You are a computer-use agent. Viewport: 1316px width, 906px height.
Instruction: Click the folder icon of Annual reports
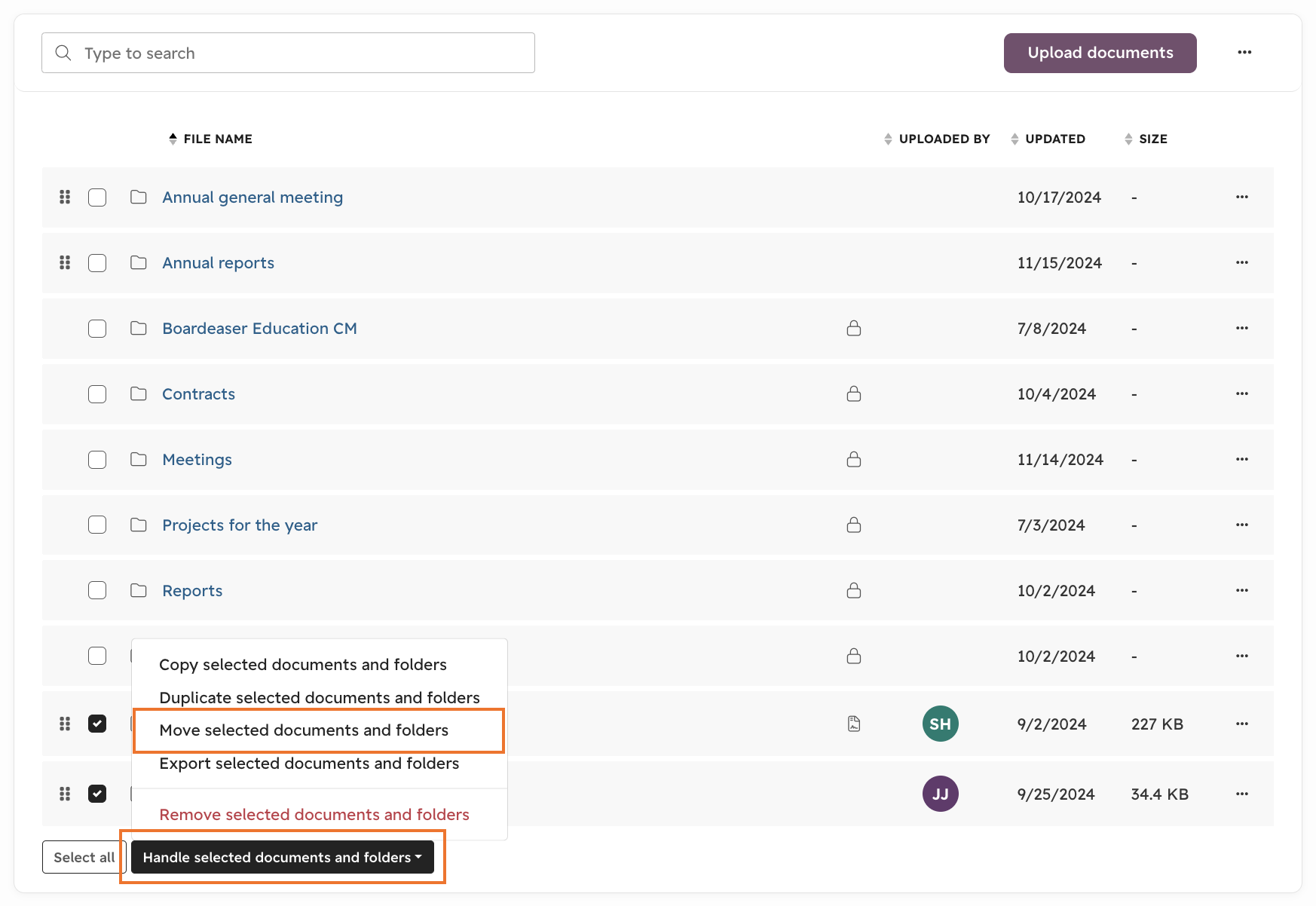[139, 263]
